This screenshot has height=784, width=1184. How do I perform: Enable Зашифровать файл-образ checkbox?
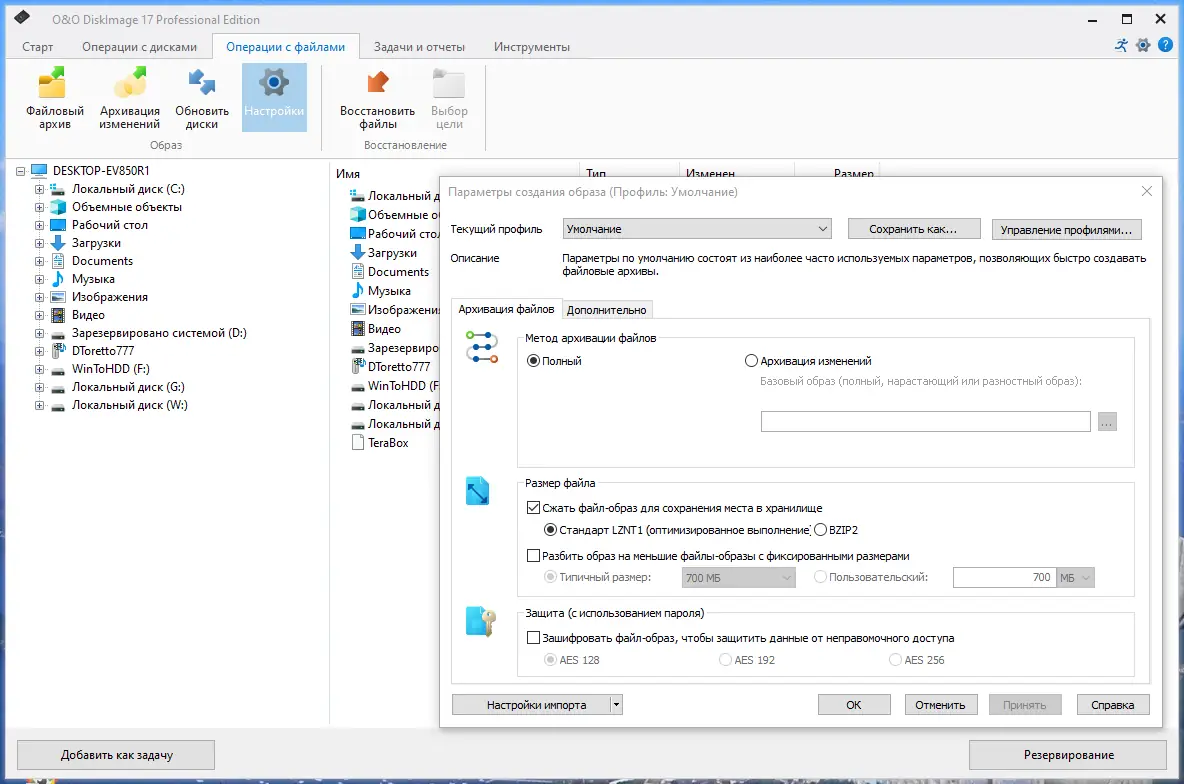pyautogui.click(x=533, y=638)
